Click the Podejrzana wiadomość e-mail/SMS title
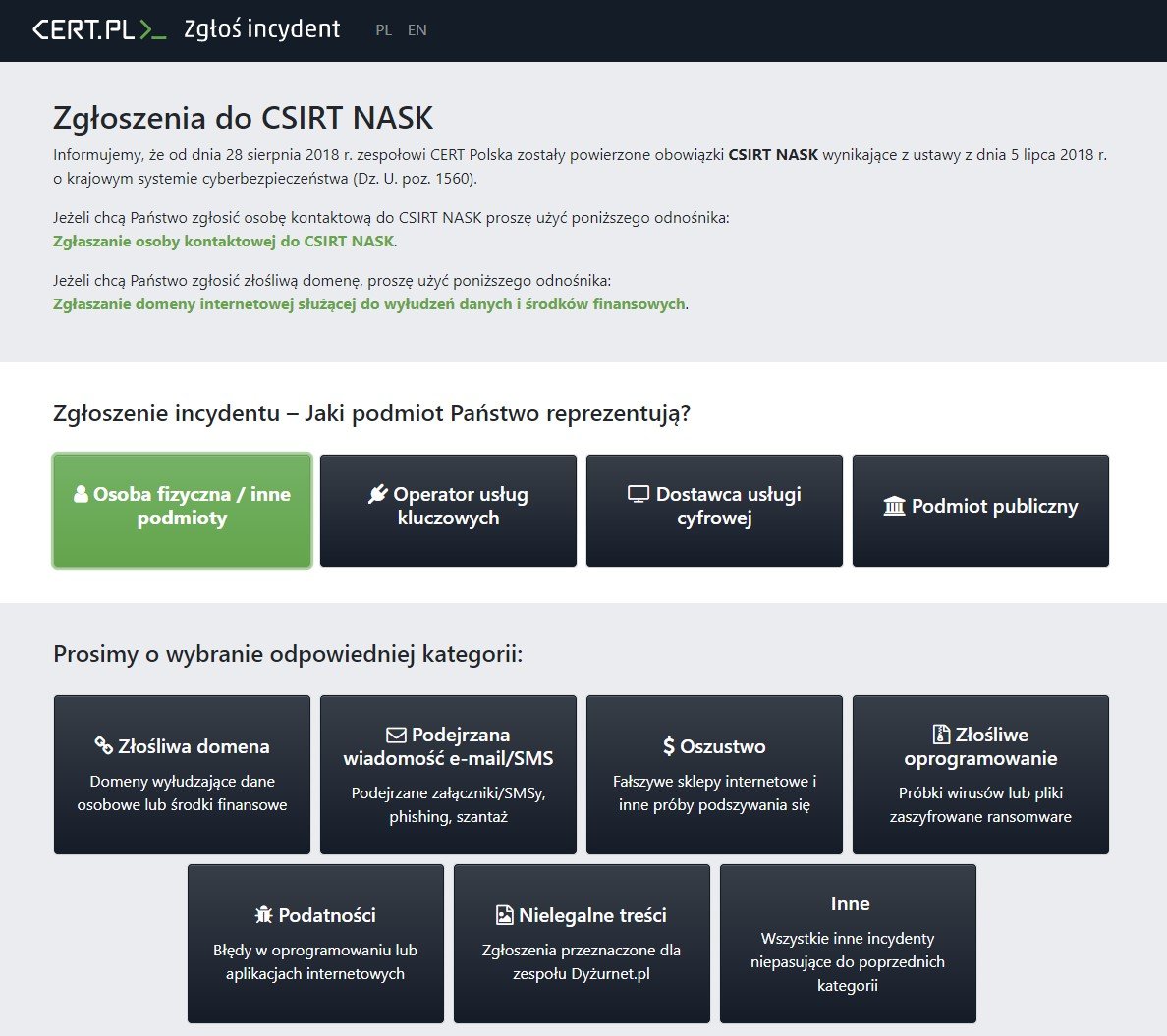The width and height of the screenshot is (1167, 1036). point(448,746)
